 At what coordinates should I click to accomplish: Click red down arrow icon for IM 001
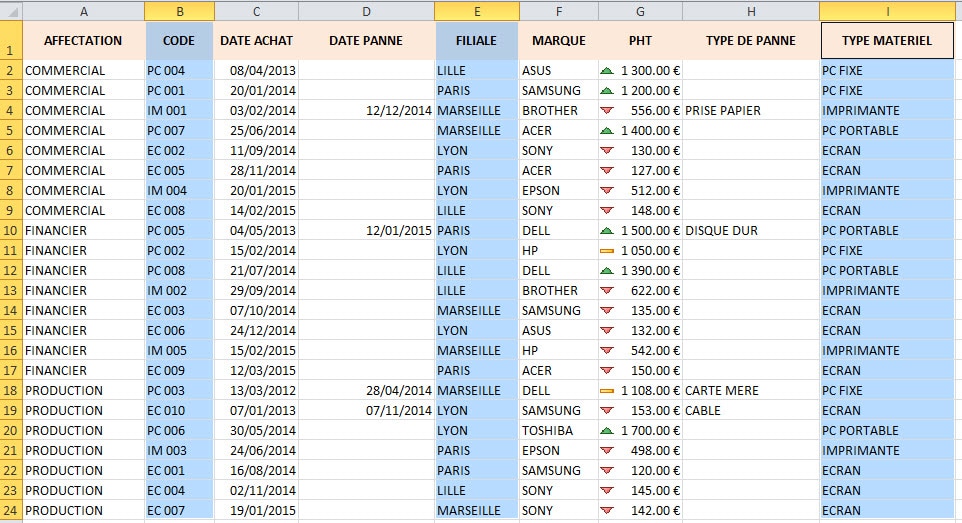[607, 110]
